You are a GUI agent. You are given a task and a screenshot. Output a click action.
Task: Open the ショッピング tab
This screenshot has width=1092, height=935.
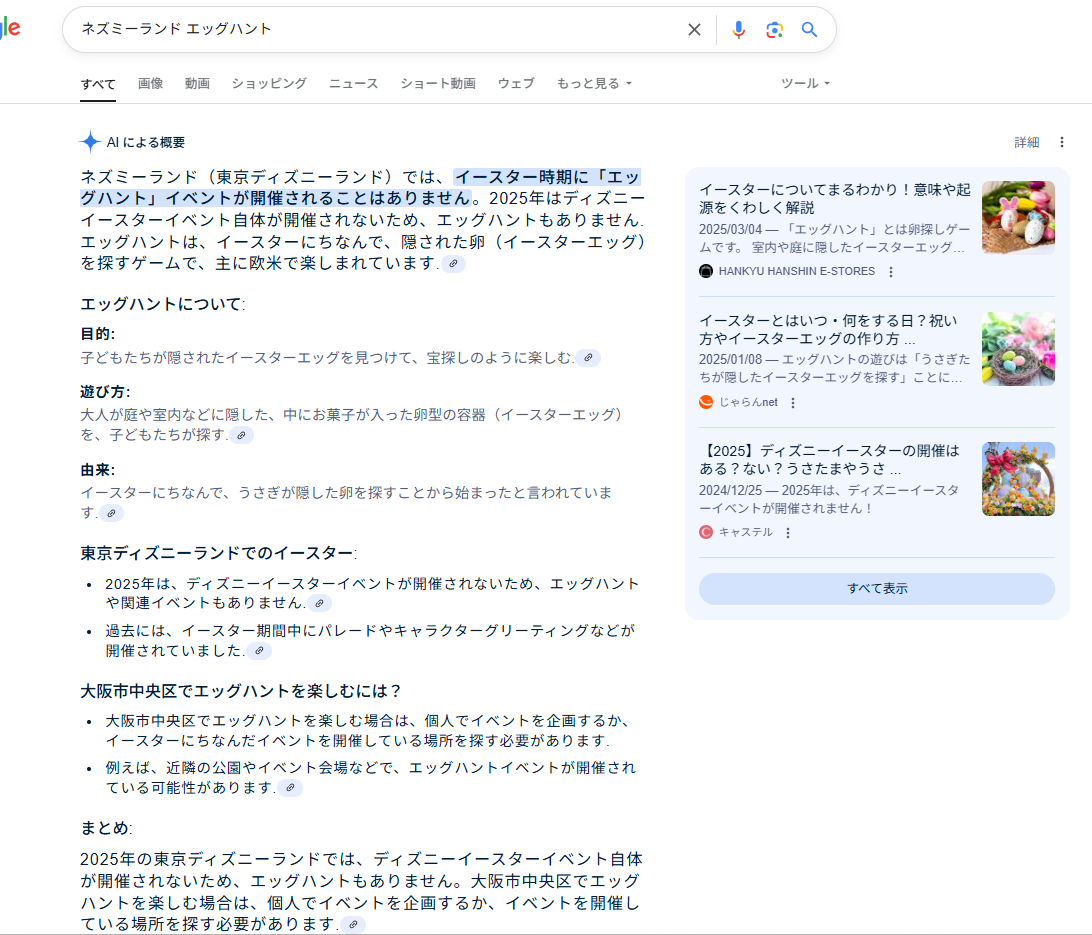269,84
